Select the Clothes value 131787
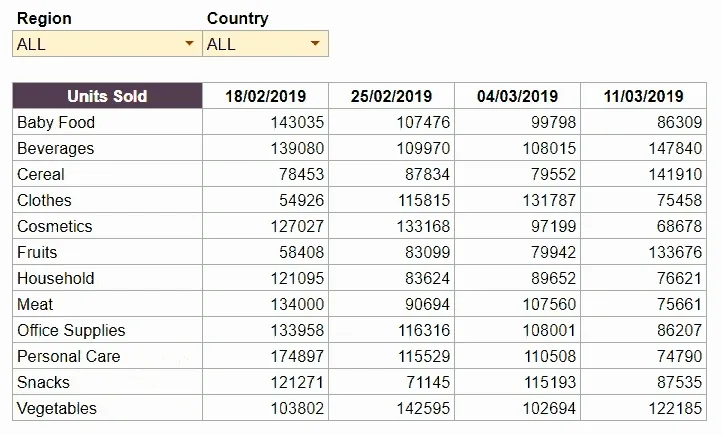Image resolution: width=722 pixels, height=435 pixels. [x=549, y=200]
